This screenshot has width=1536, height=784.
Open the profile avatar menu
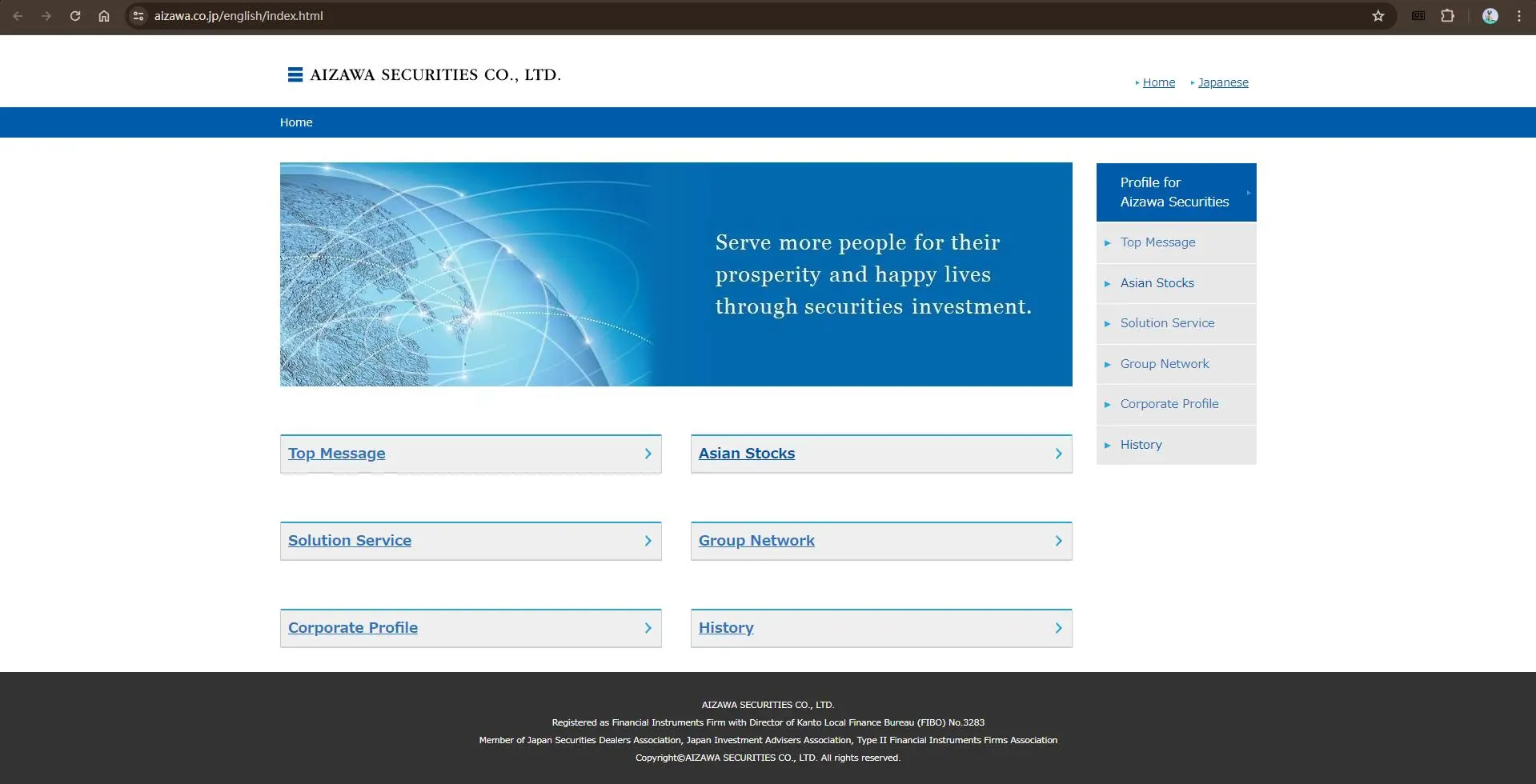1490,16
